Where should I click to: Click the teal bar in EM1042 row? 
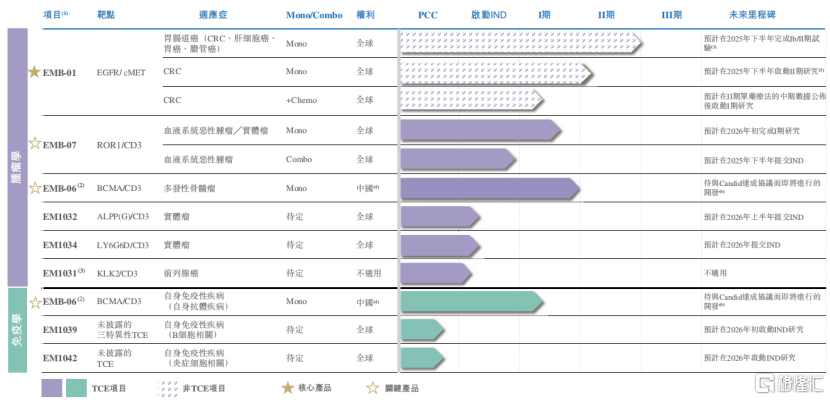[422, 358]
